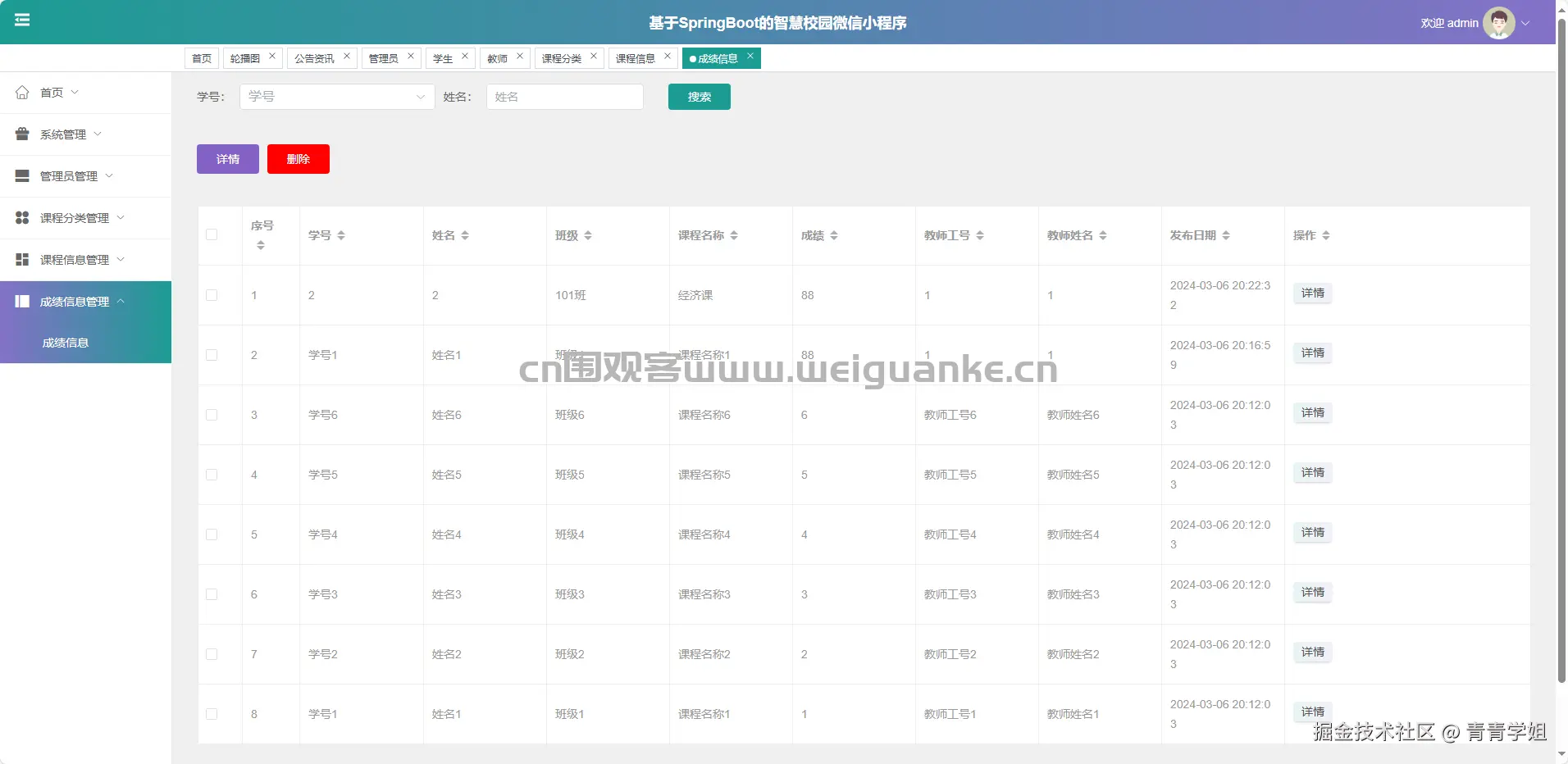Click the 管理员管理 sidebar icon
1568x764 pixels.
pyautogui.click(x=22, y=176)
